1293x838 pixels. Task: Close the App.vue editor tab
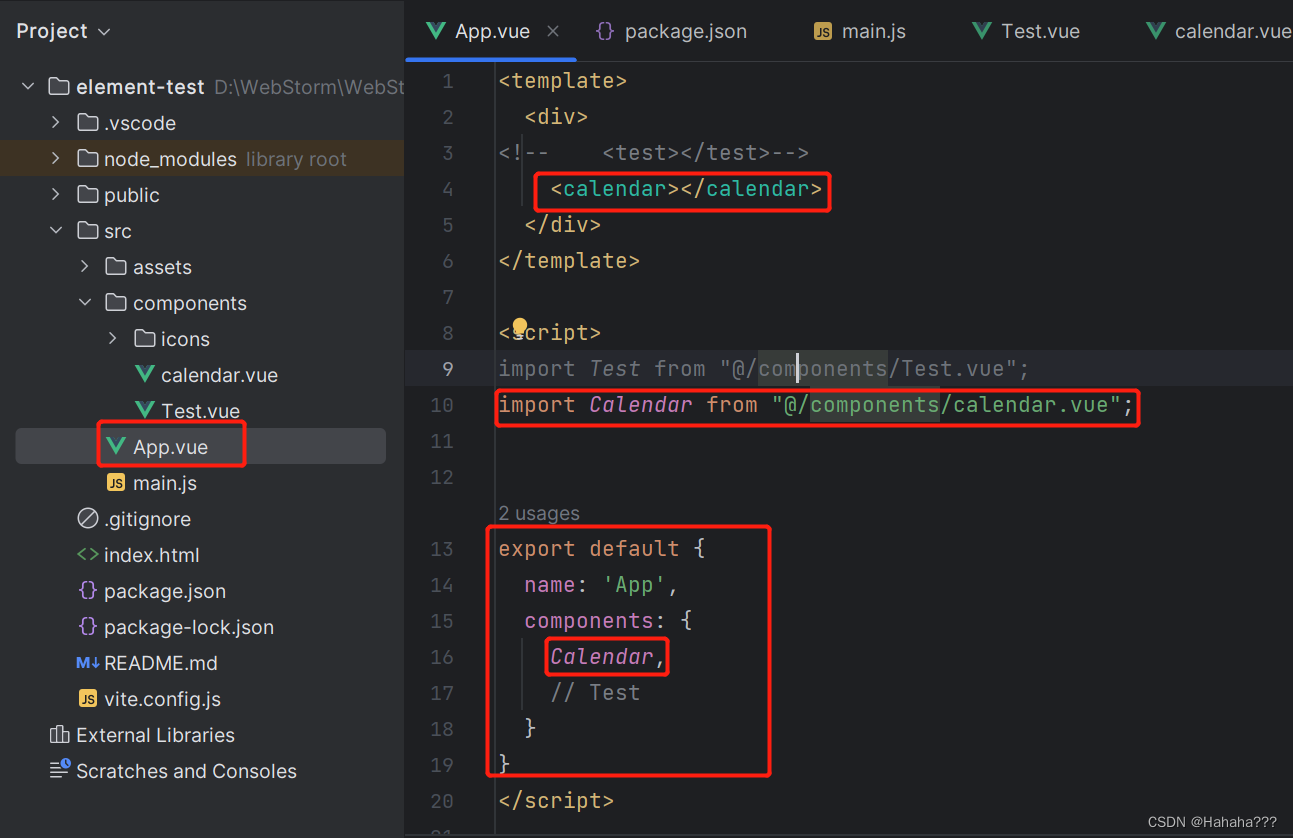553,31
